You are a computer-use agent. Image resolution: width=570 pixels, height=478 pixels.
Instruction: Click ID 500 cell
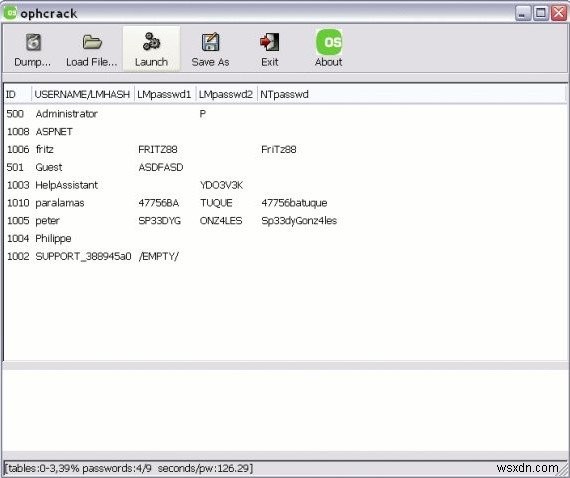pyautogui.click(x=15, y=114)
